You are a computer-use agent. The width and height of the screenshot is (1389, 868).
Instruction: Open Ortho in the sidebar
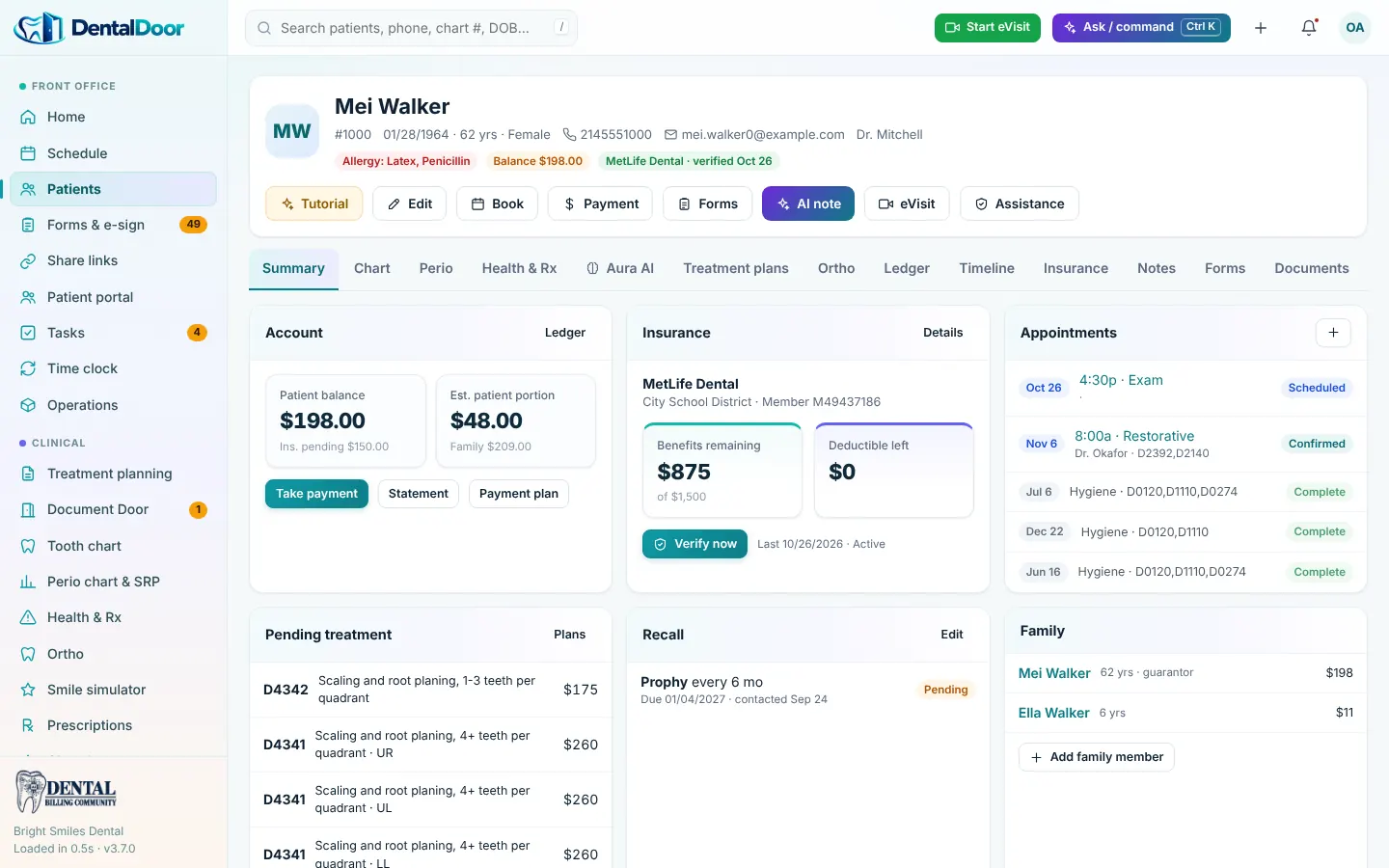pyautogui.click(x=113, y=654)
